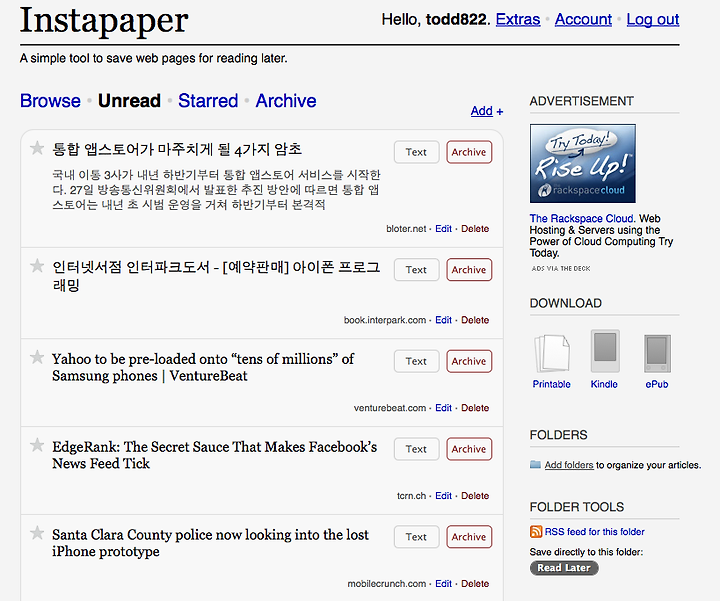This screenshot has width=720, height=601.
Task: Select the ePub reader download icon
Action: [657, 354]
